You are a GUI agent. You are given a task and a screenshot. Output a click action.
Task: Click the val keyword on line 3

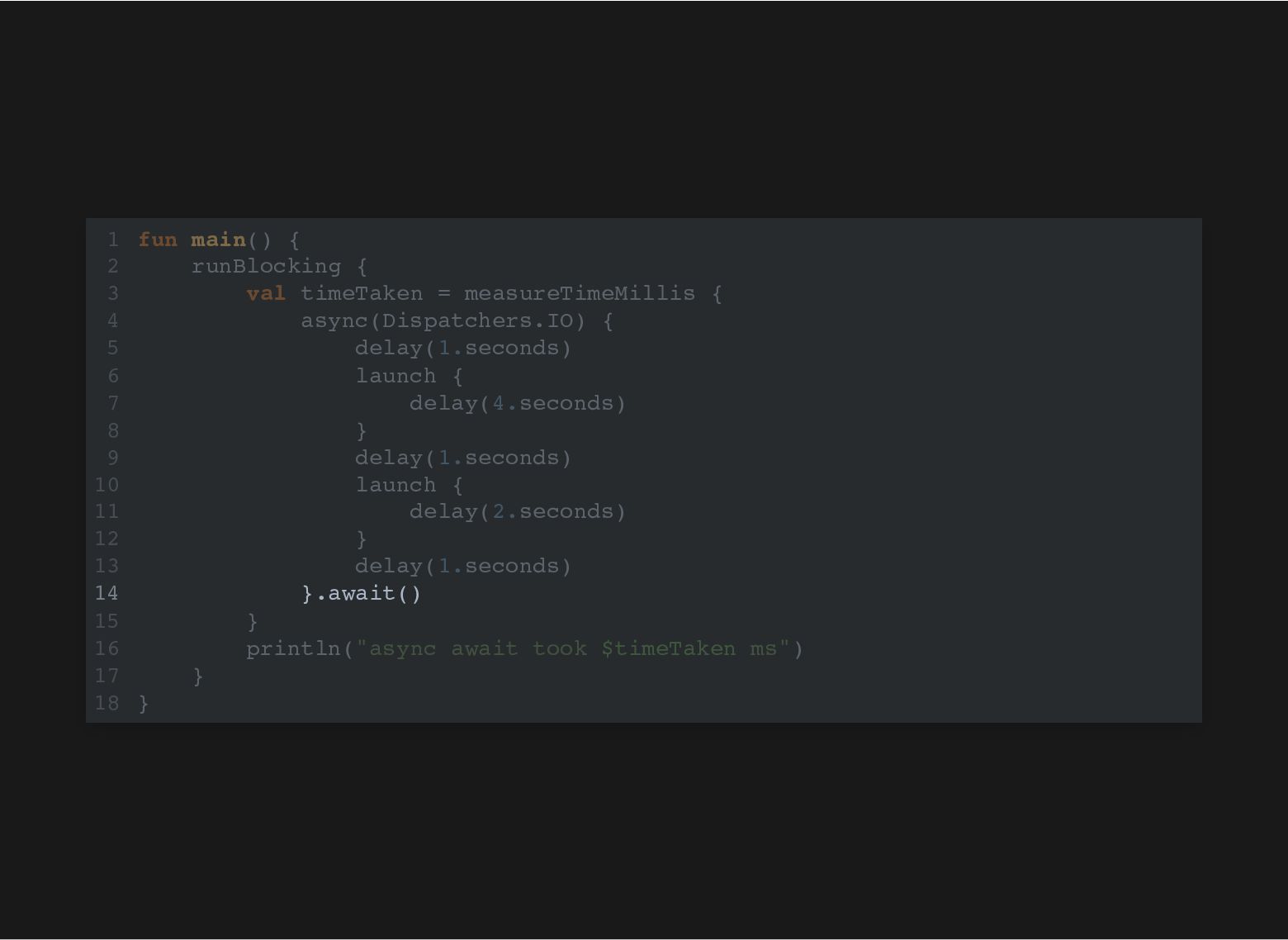(x=266, y=293)
